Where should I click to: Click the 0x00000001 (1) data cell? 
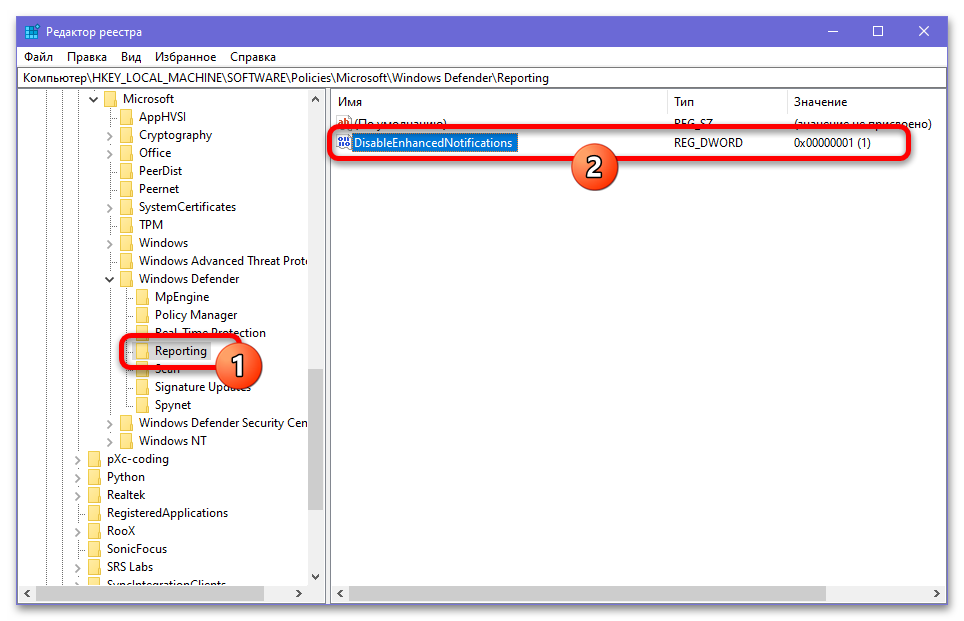(x=832, y=143)
